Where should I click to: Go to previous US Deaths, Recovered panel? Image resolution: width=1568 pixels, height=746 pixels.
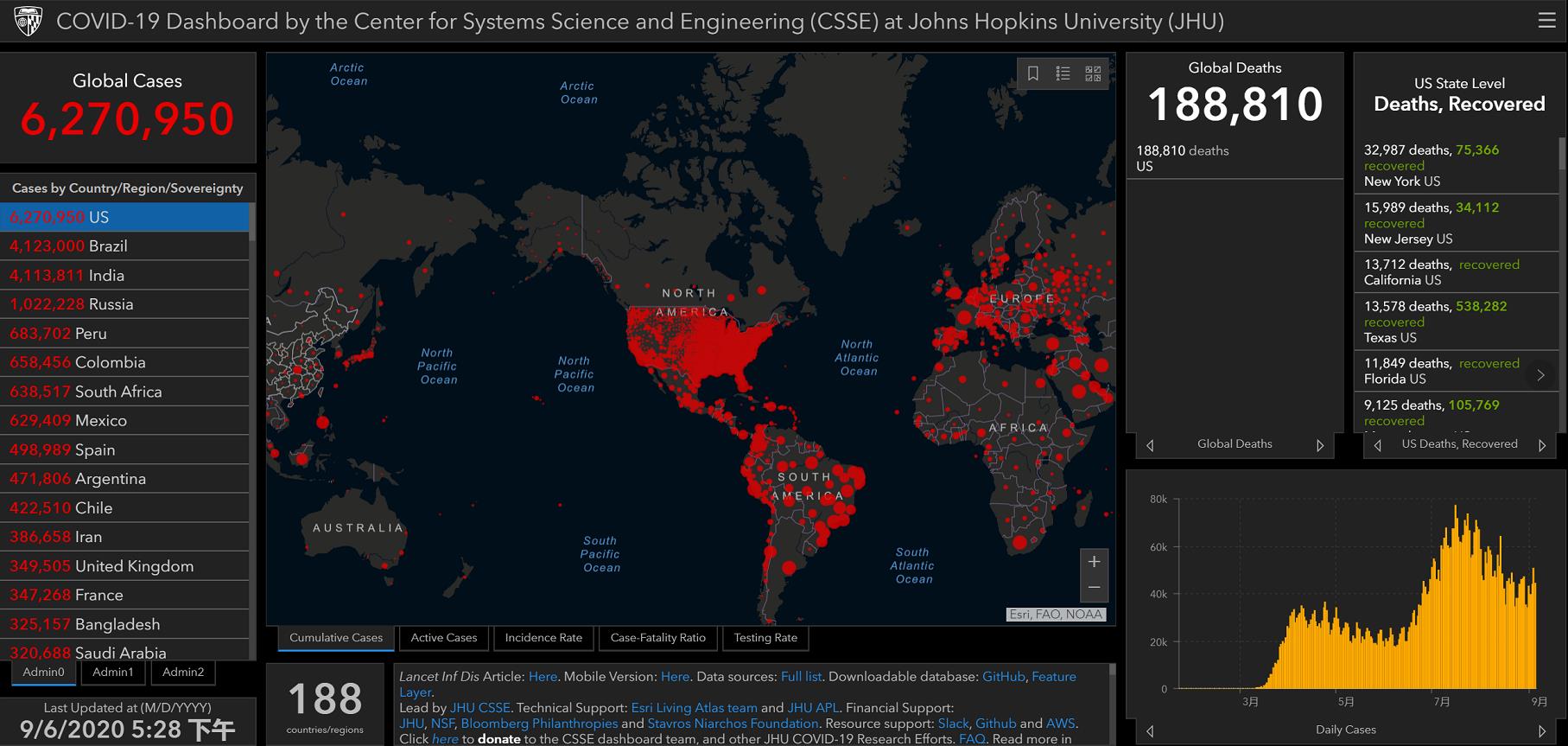pyautogui.click(x=1378, y=445)
